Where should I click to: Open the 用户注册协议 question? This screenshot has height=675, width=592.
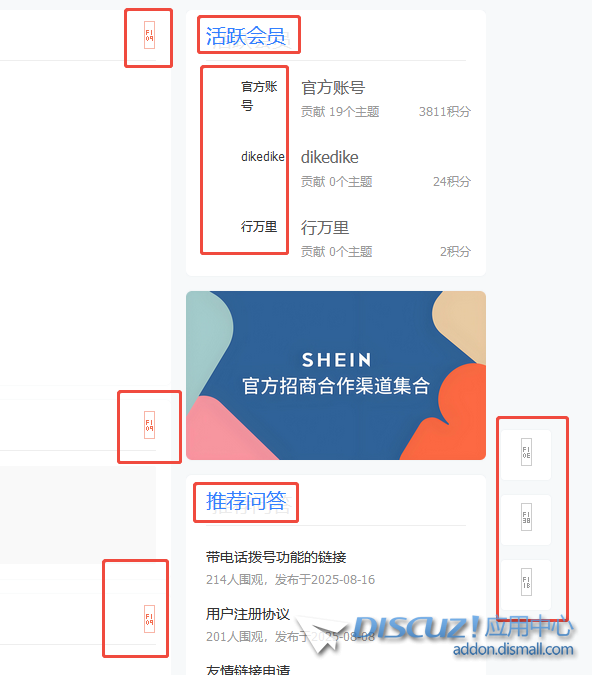pos(248,614)
